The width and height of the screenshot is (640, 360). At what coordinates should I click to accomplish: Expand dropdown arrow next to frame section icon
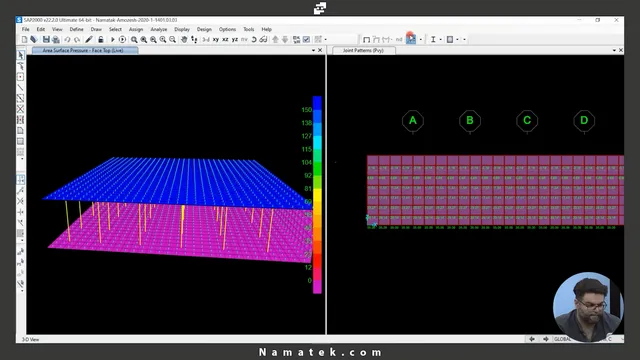[440, 40]
